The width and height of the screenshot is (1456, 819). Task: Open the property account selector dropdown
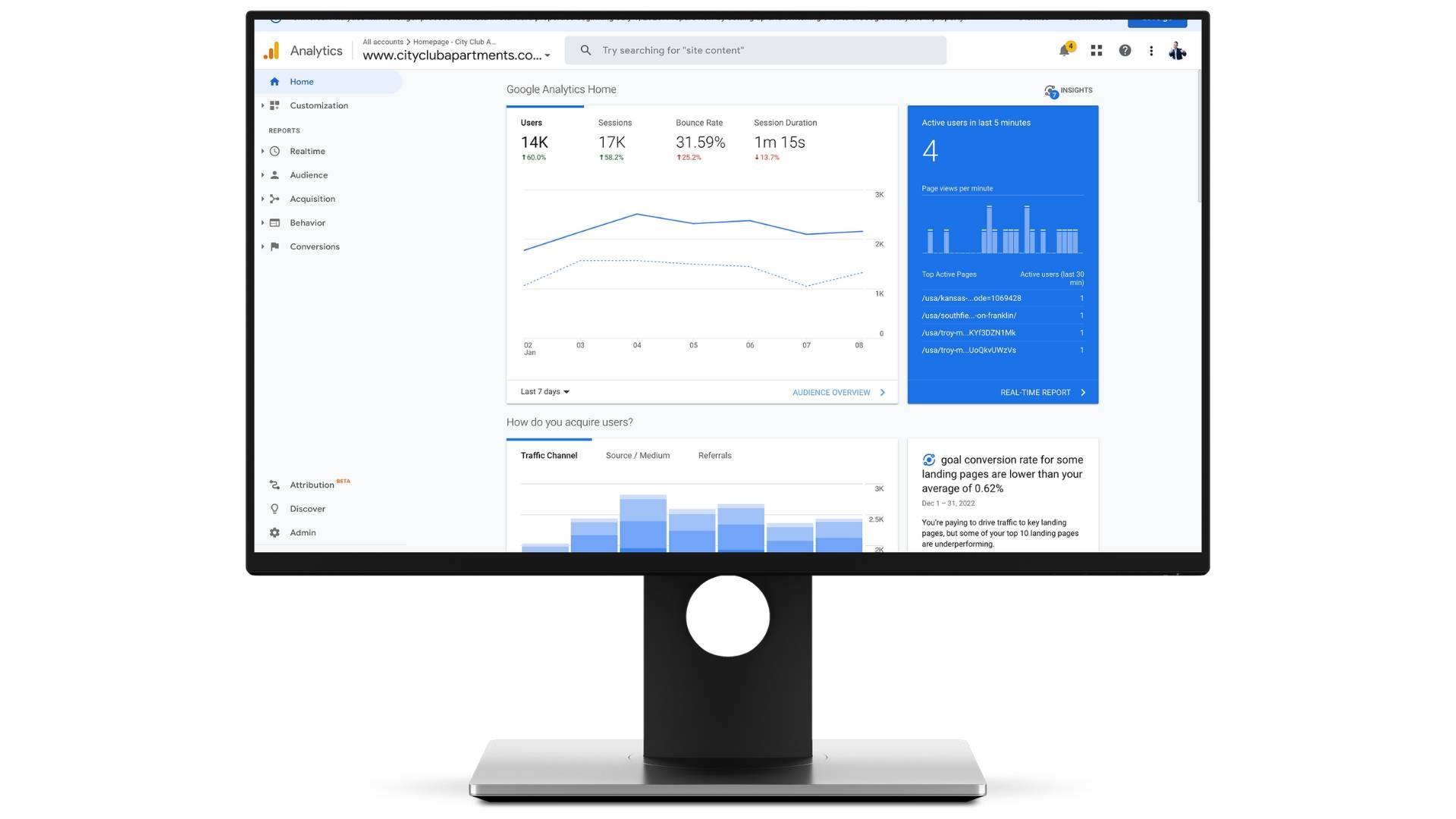pyautogui.click(x=456, y=55)
